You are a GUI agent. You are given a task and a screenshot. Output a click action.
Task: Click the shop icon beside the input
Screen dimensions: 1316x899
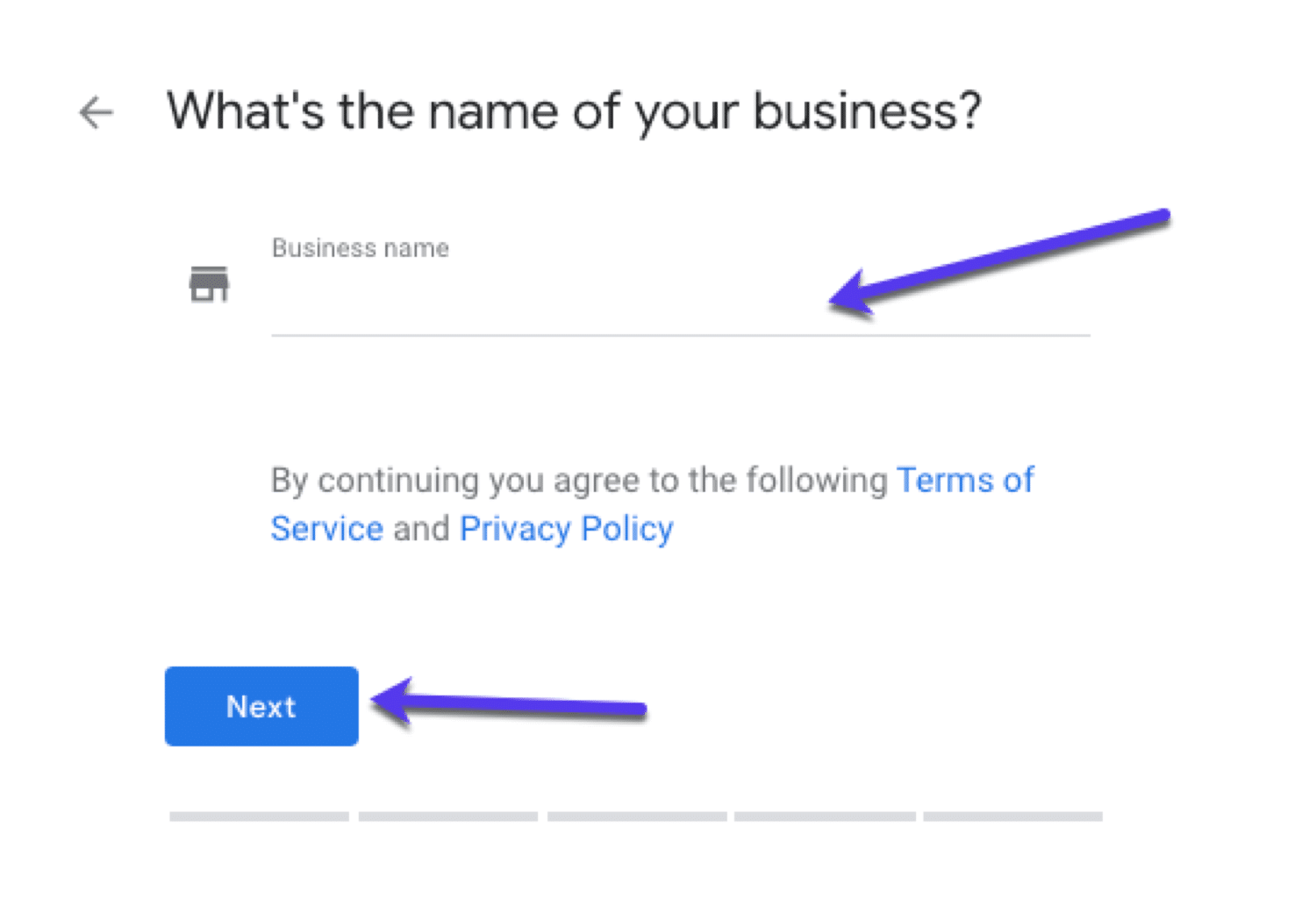pos(210,282)
